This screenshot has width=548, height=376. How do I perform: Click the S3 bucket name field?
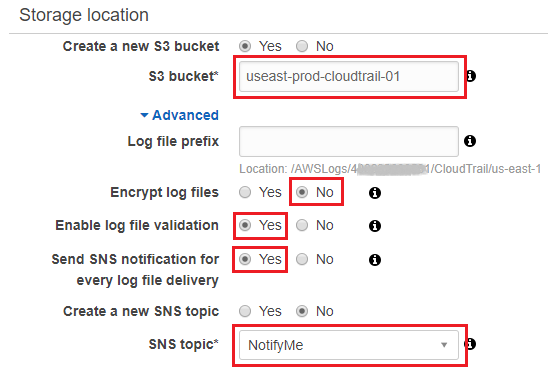pyautogui.click(x=349, y=76)
